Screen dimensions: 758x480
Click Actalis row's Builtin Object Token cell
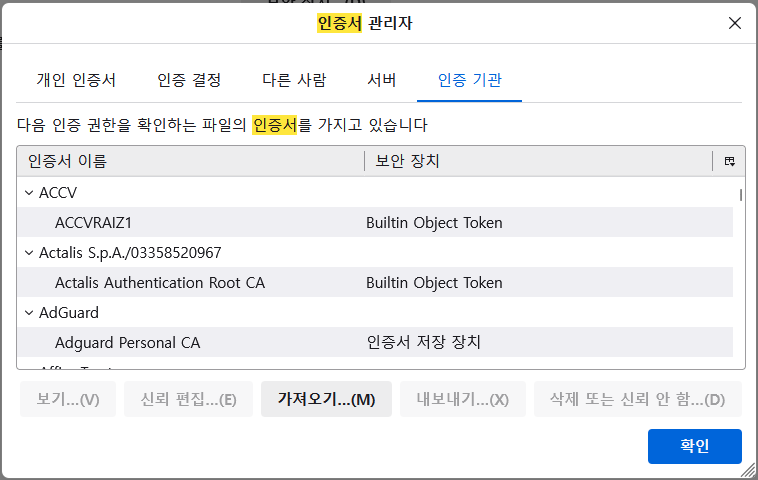(x=434, y=283)
